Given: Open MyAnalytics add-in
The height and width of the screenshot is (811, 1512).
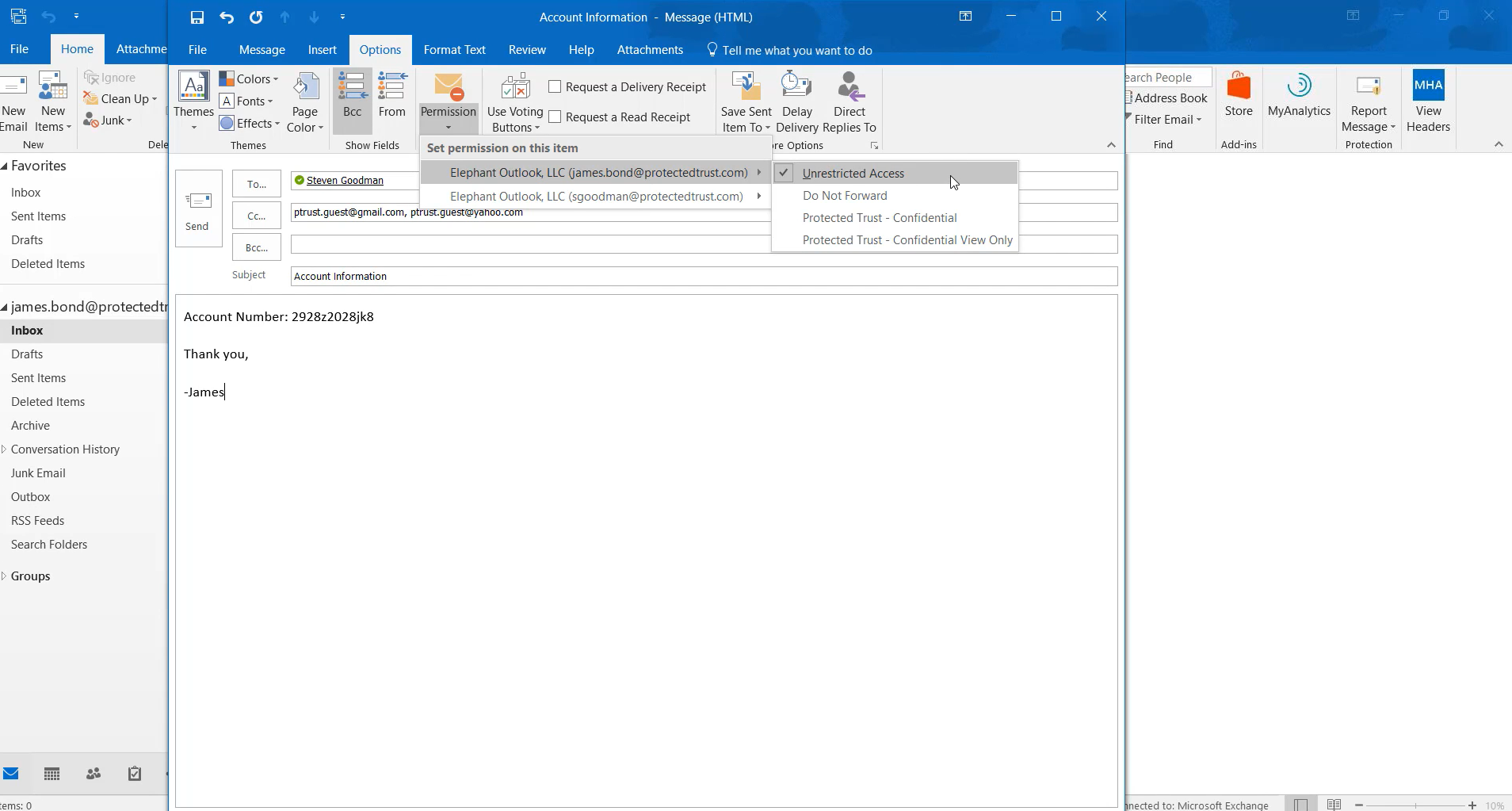Looking at the screenshot, I should [x=1299, y=94].
